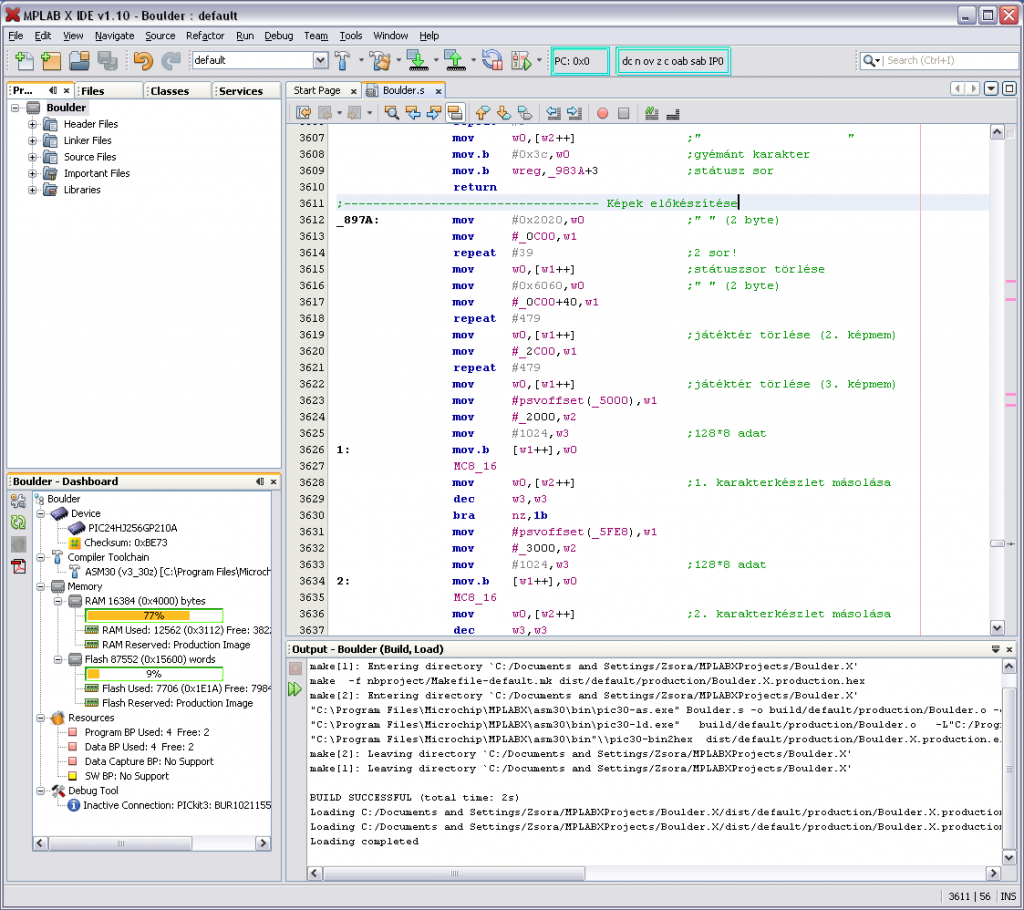
Task: Click the Debug Project toolbar icon
Action: [x=521, y=61]
